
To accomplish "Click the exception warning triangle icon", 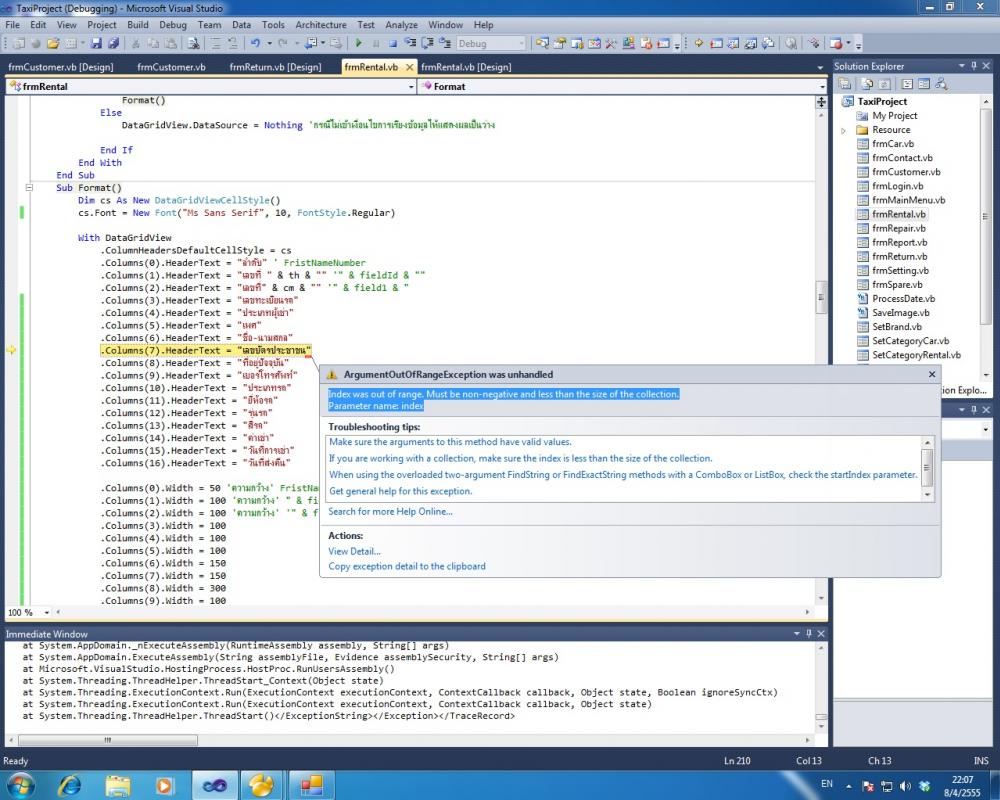I will click(332, 374).
